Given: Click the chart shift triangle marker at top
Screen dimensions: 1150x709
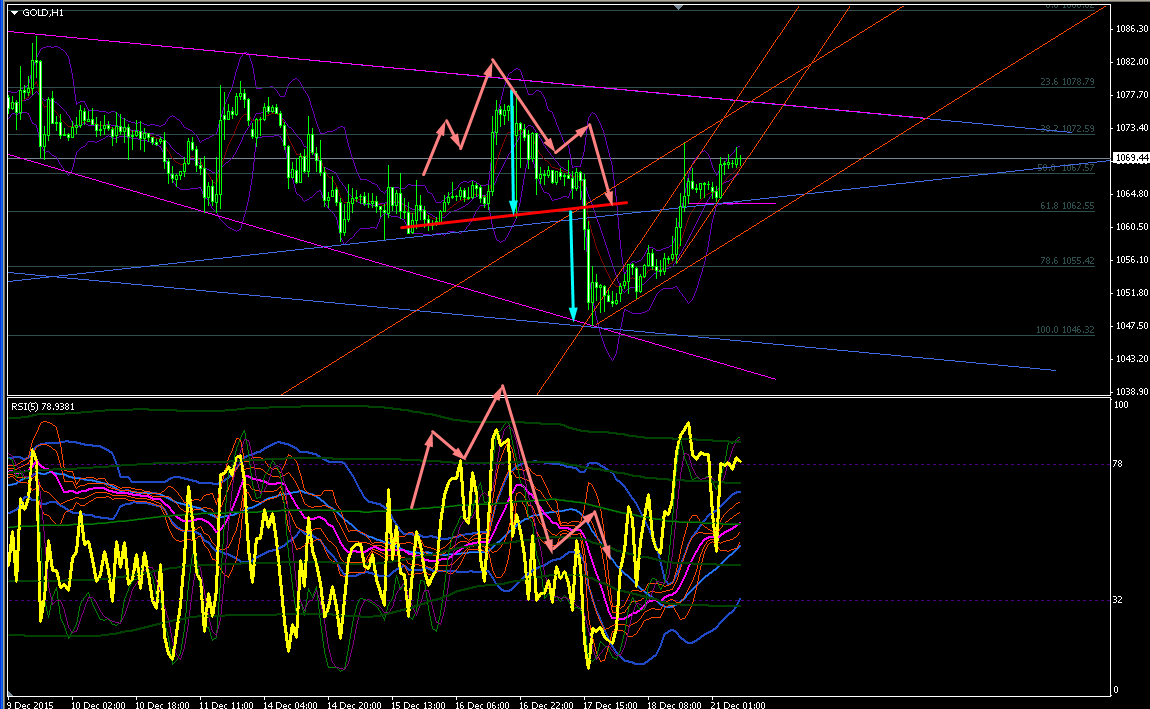Looking at the screenshot, I should 678,7.
